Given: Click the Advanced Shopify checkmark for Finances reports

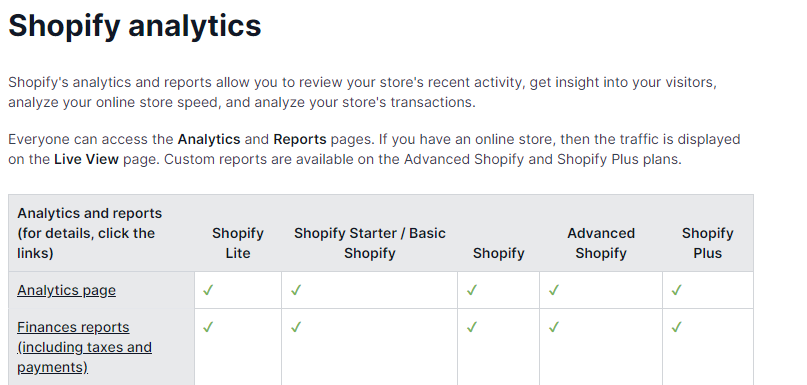Looking at the screenshot, I should [x=553, y=327].
